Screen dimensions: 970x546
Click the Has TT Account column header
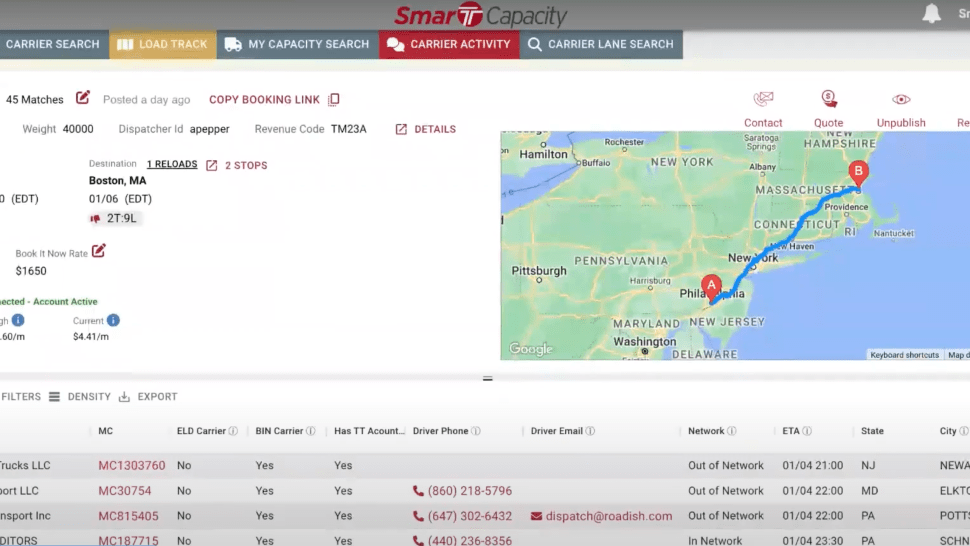[x=369, y=431]
